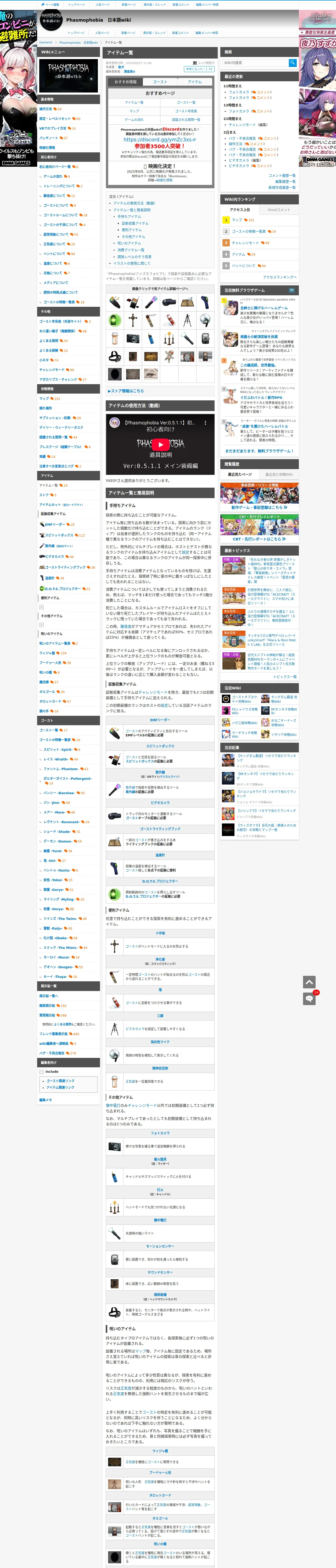The height and width of the screenshot is (1568, 336).
Task: Open 映画化情報 link in movie notice
Action: pyautogui.click(x=164, y=180)
